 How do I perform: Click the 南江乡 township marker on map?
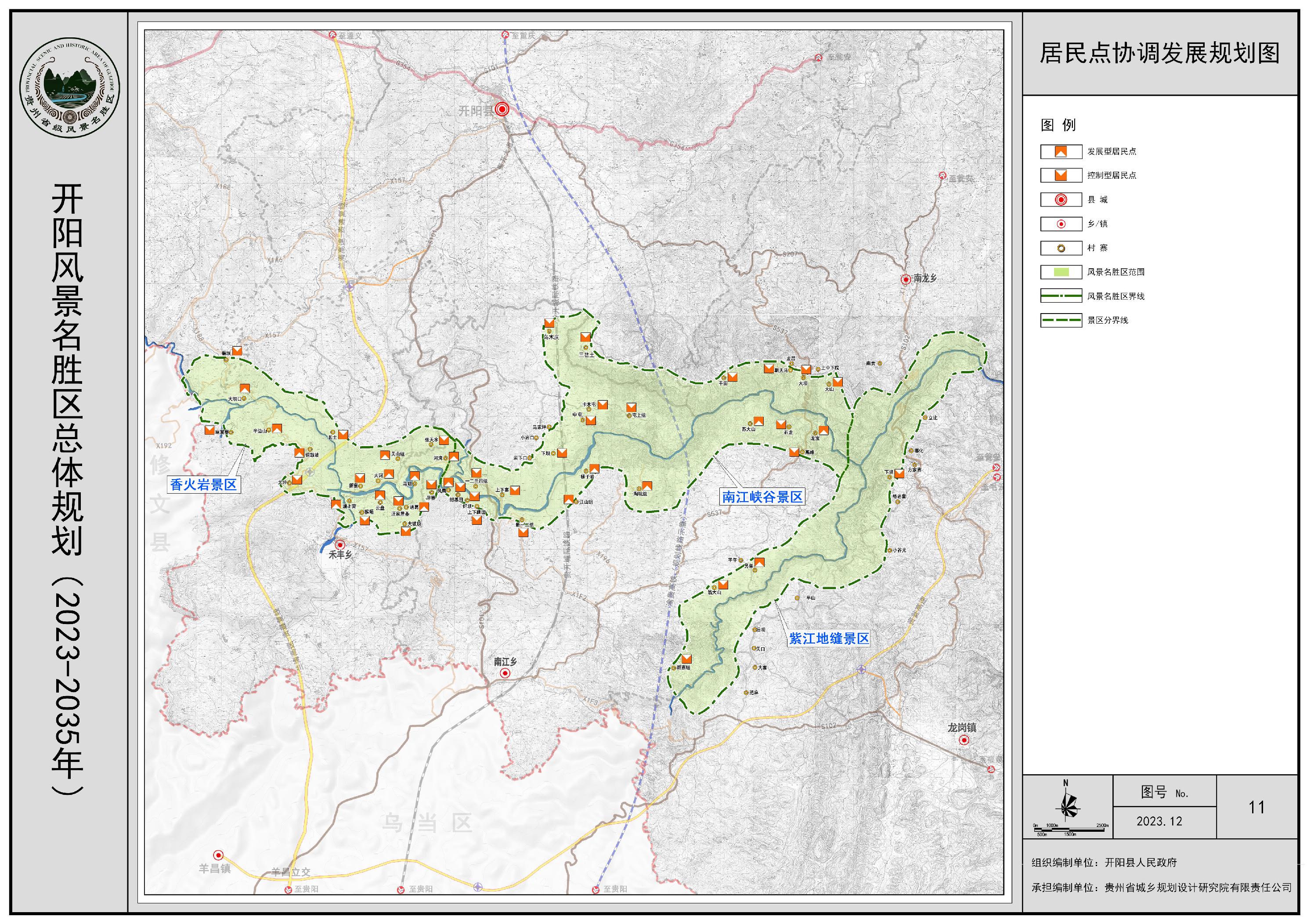click(505, 674)
